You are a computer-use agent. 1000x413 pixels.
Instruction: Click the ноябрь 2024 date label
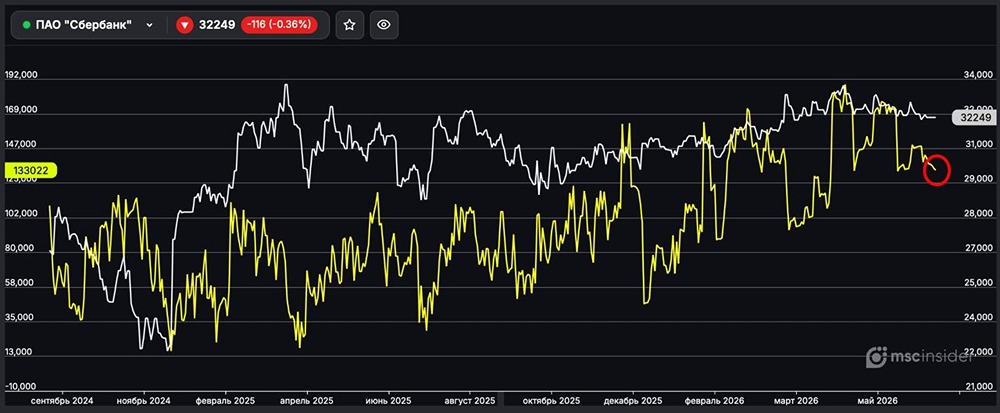click(x=144, y=401)
